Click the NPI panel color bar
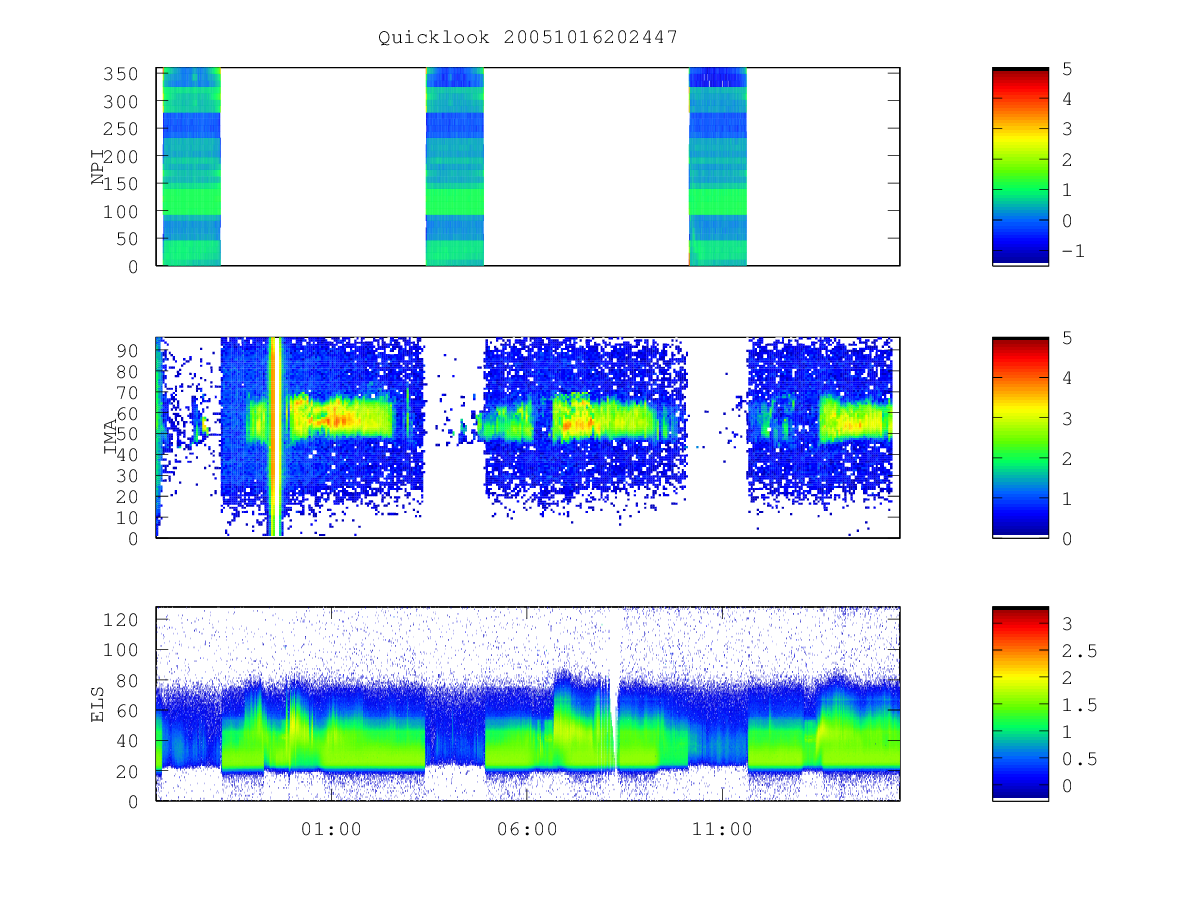 pos(1020,166)
